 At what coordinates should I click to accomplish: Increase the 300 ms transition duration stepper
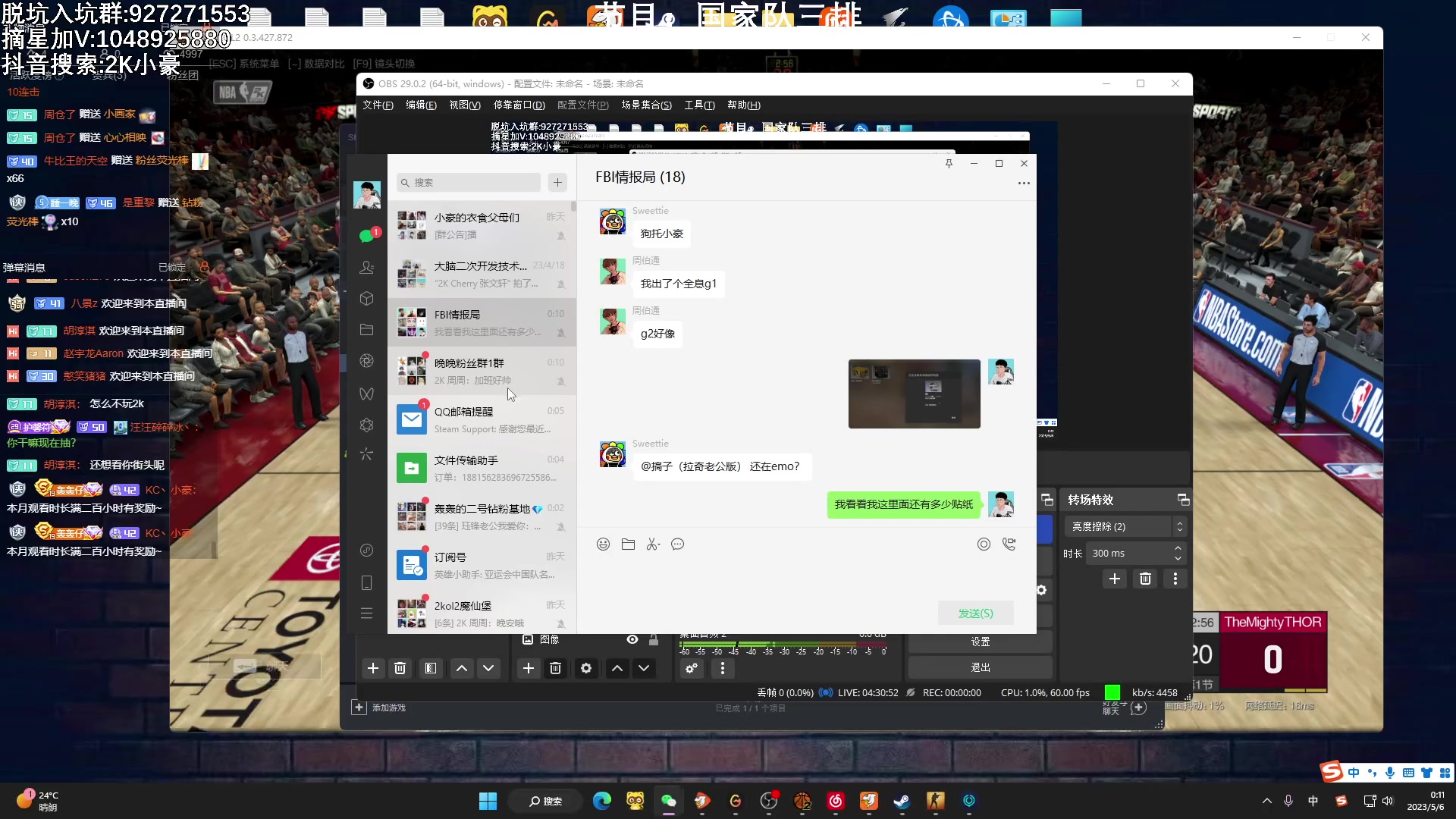pyautogui.click(x=1178, y=548)
